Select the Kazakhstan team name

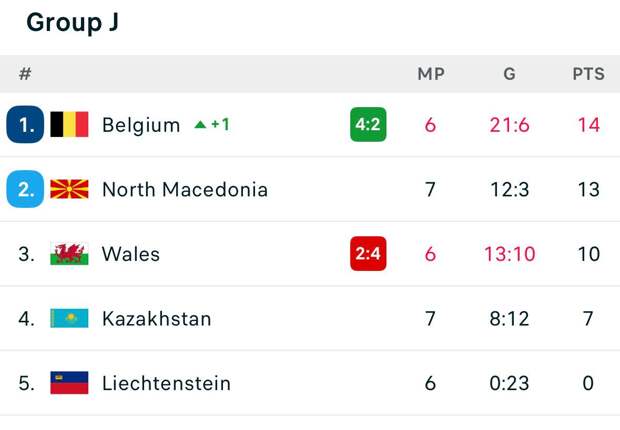pos(157,319)
